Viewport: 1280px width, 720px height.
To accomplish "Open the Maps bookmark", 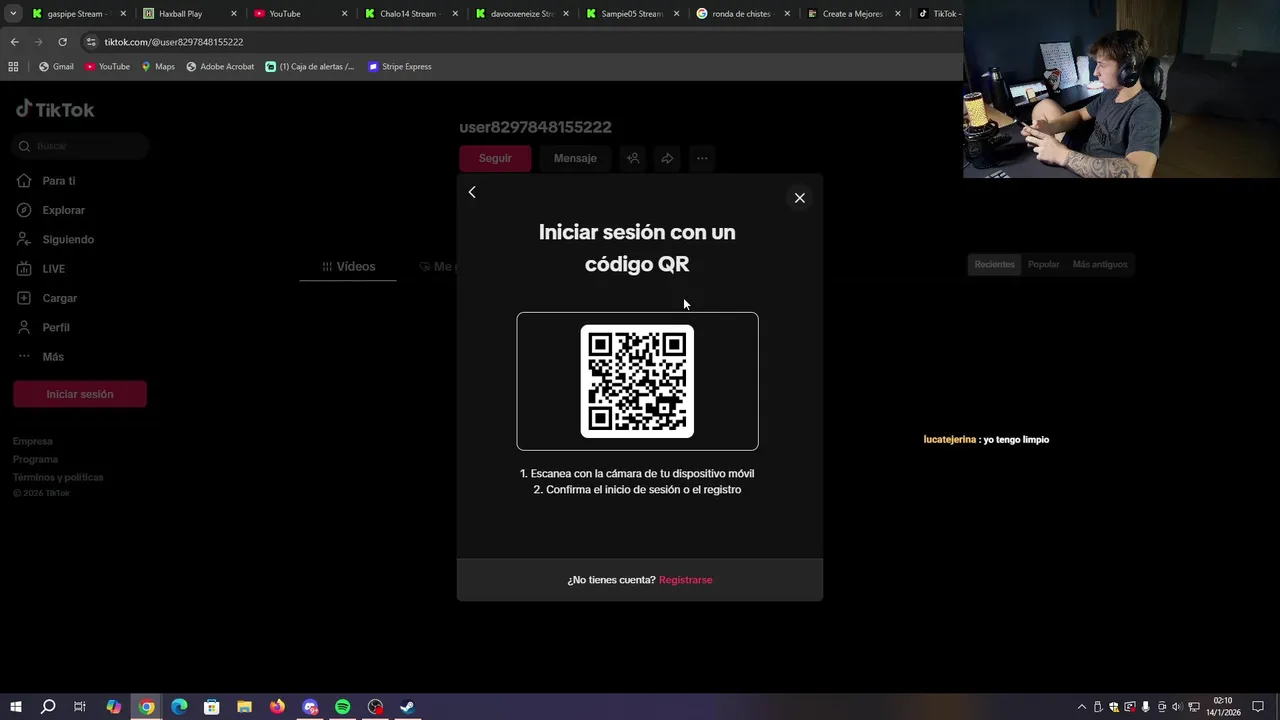I will pyautogui.click(x=158, y=67).
